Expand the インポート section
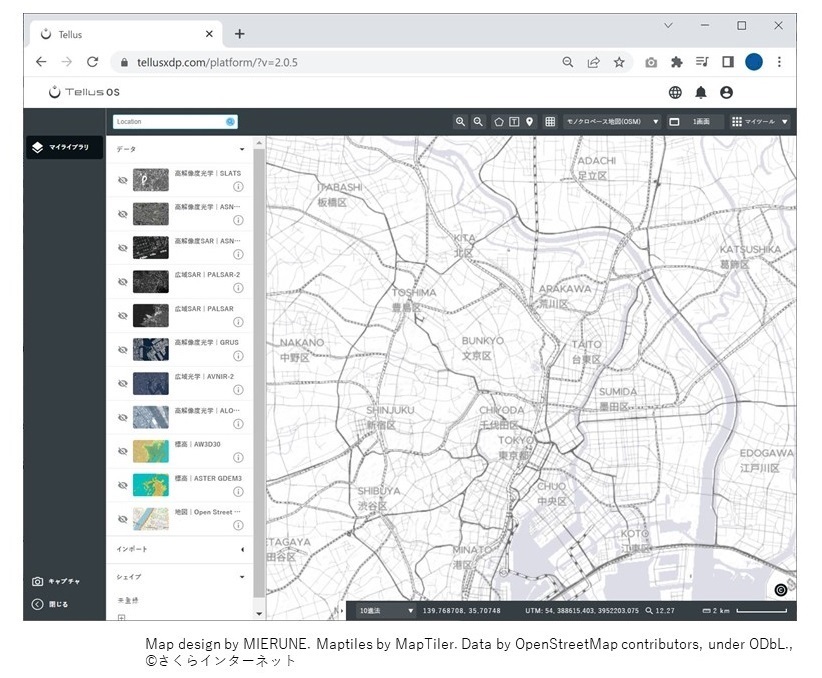 pyautogui.click(x=242, y=550)
